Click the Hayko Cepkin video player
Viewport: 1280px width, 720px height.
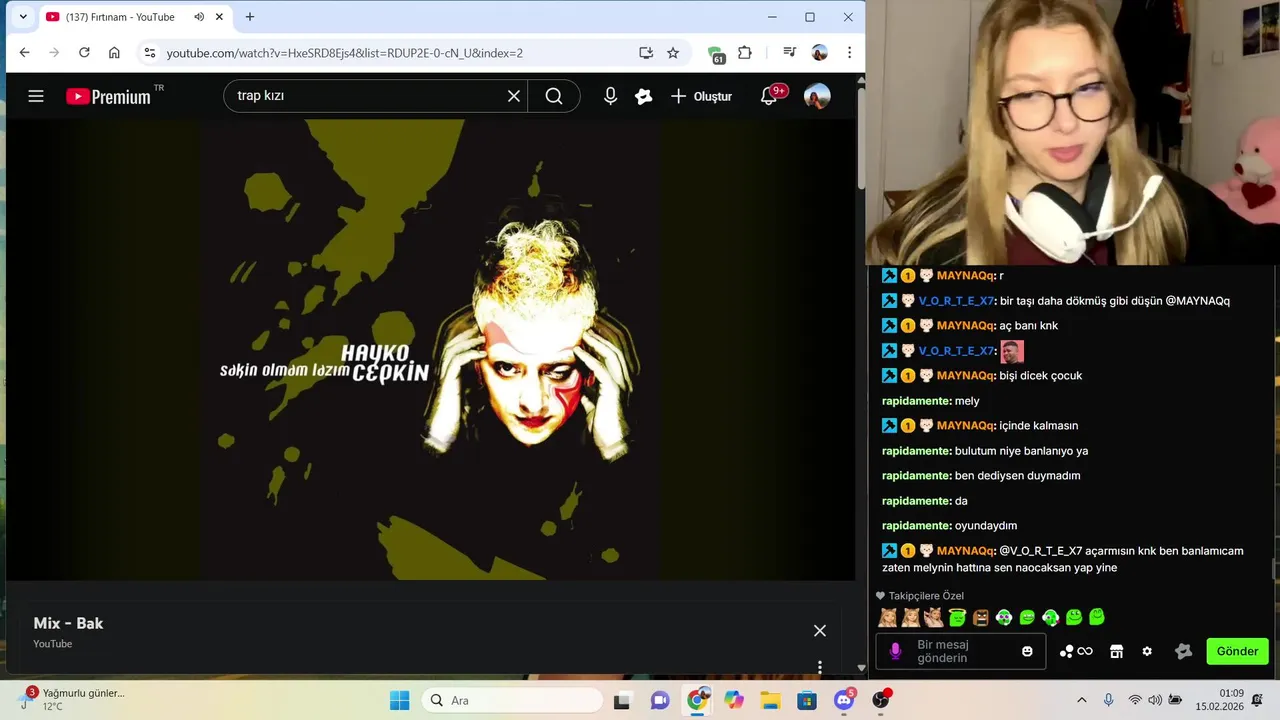click(430, 350)
